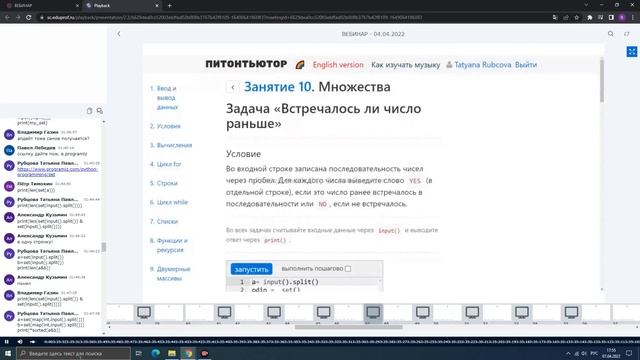Viewport: 640px width, 360px height.
Task: Select the highlighted screen-share thumbnail in the strip
Action: click(x=373, y=313)
